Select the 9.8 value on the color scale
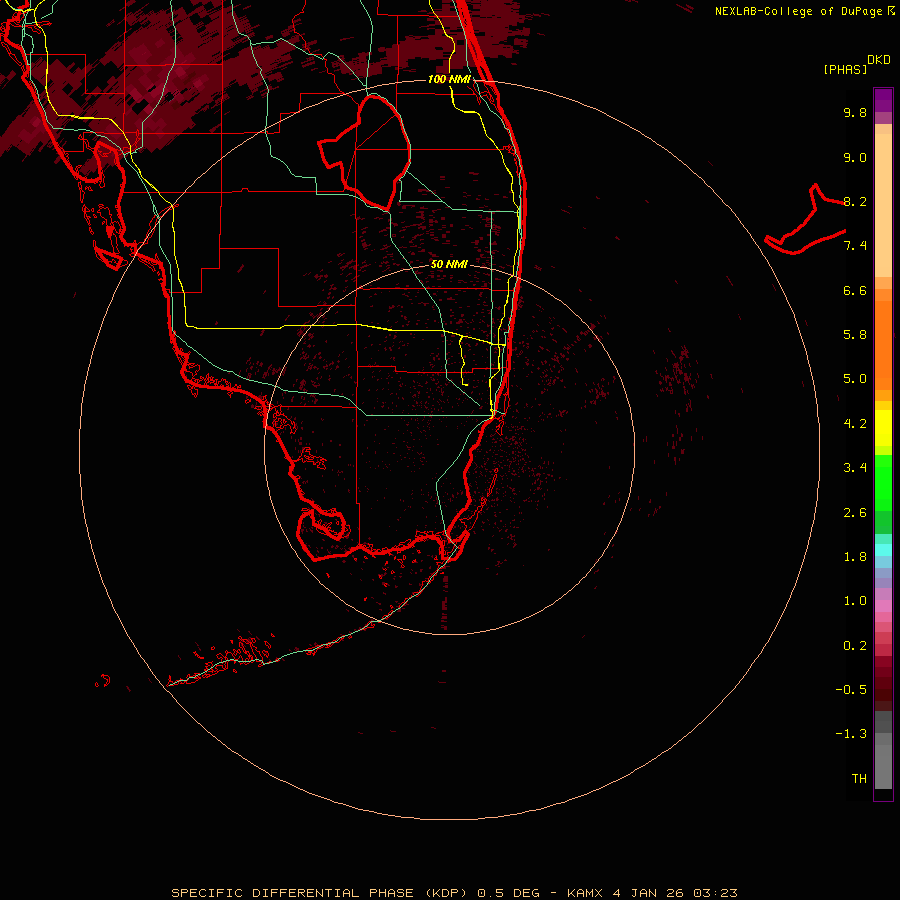Viewport: 900px width, 900px height. point(855,112)
